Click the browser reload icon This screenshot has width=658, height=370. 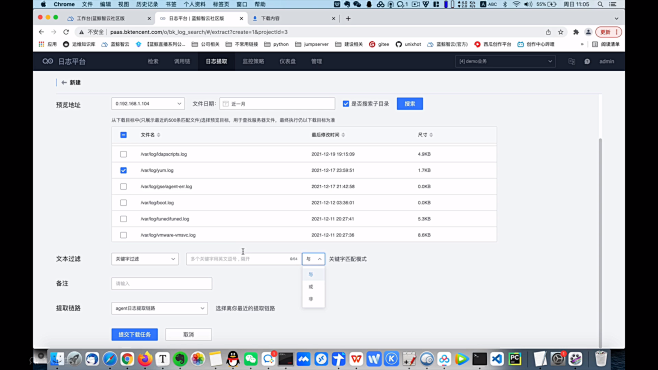tap(66, 32)
